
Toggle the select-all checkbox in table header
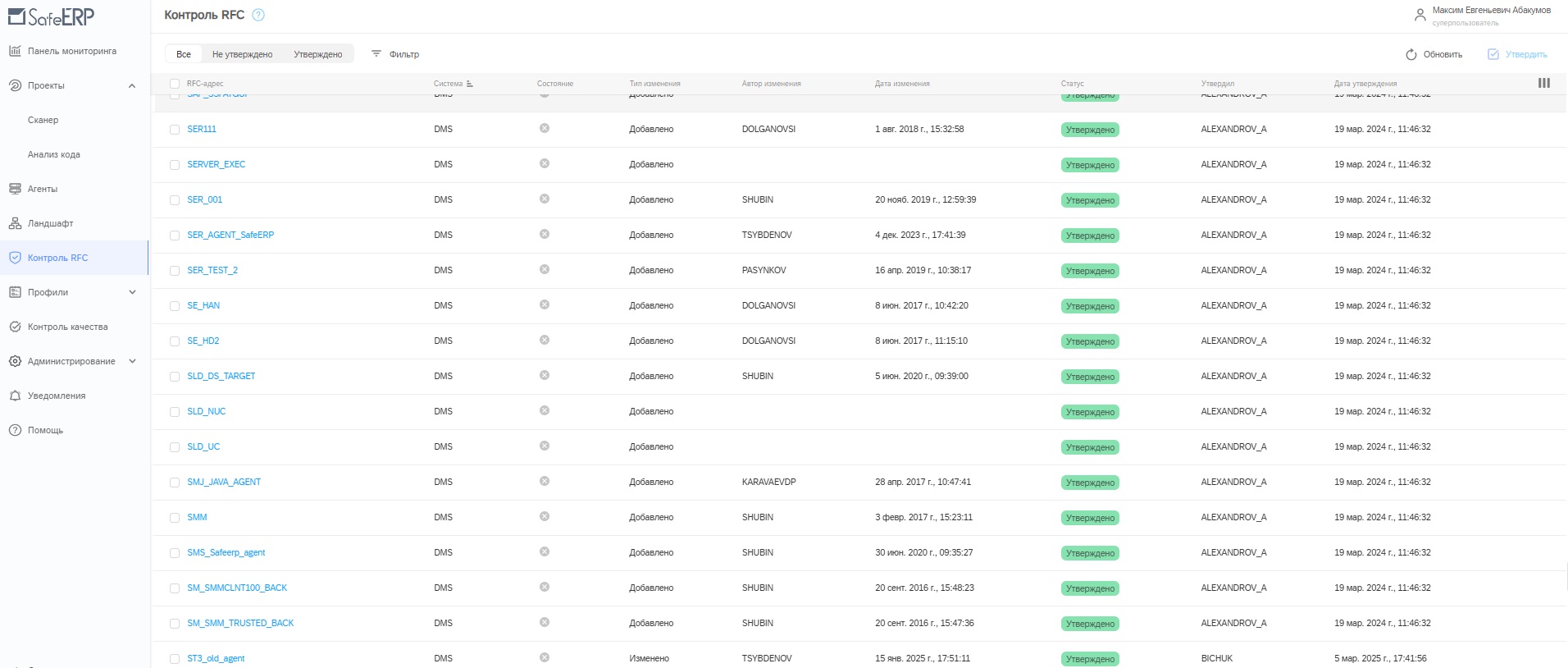(x=175, y=84)
